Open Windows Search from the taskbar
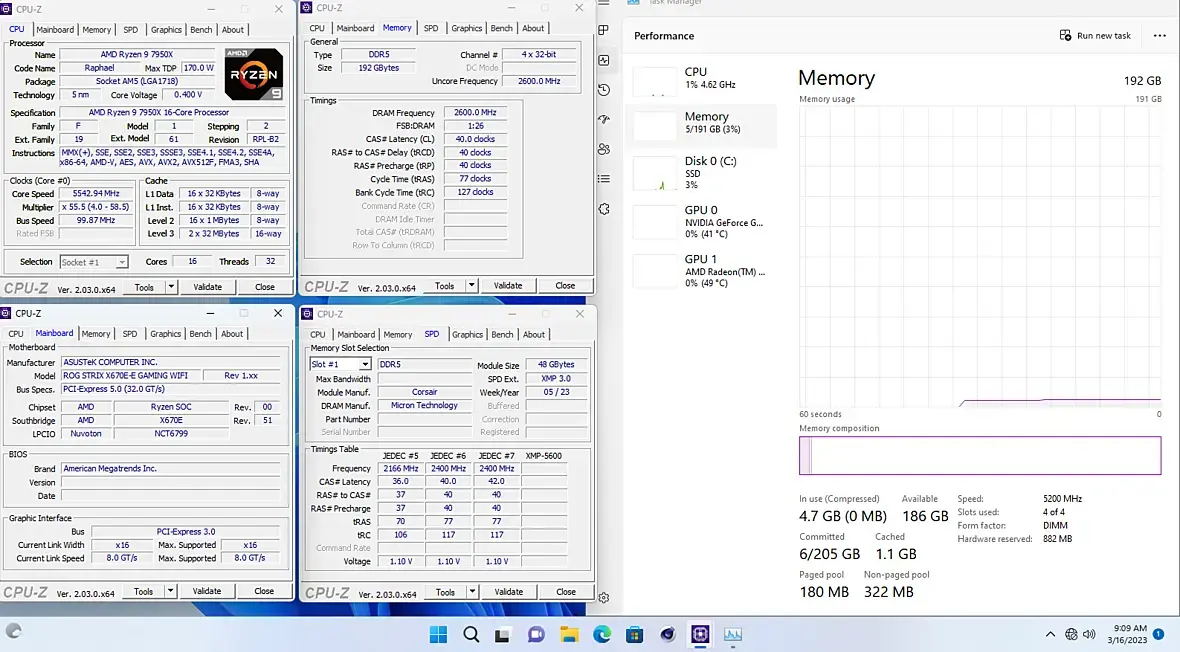Screen dimensions: 1180x652 coord(471,635)
